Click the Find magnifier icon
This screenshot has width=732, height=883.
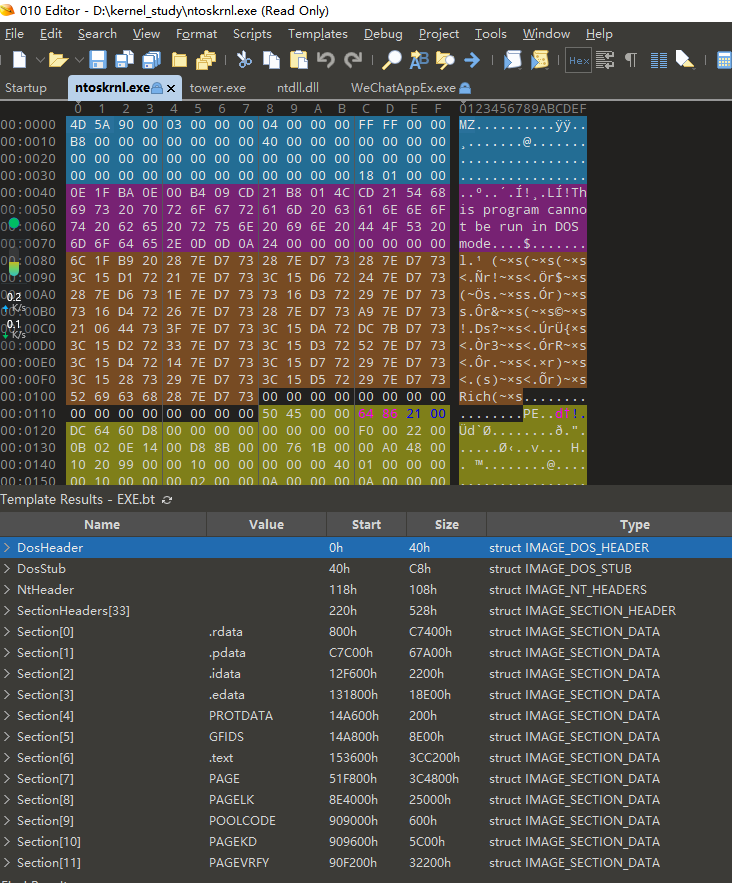coord(391,60)
